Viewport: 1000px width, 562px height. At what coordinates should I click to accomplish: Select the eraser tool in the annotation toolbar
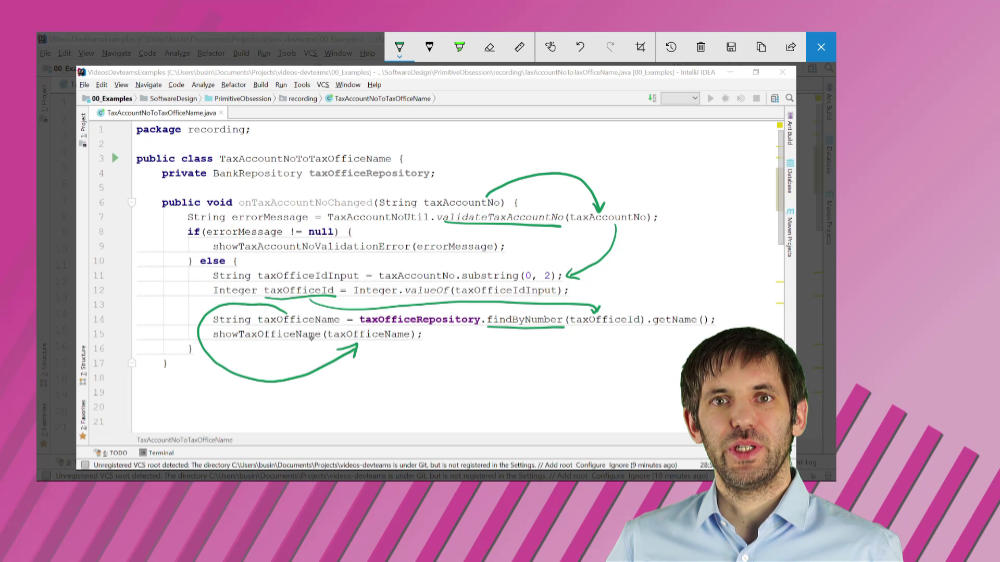[489, 47]
